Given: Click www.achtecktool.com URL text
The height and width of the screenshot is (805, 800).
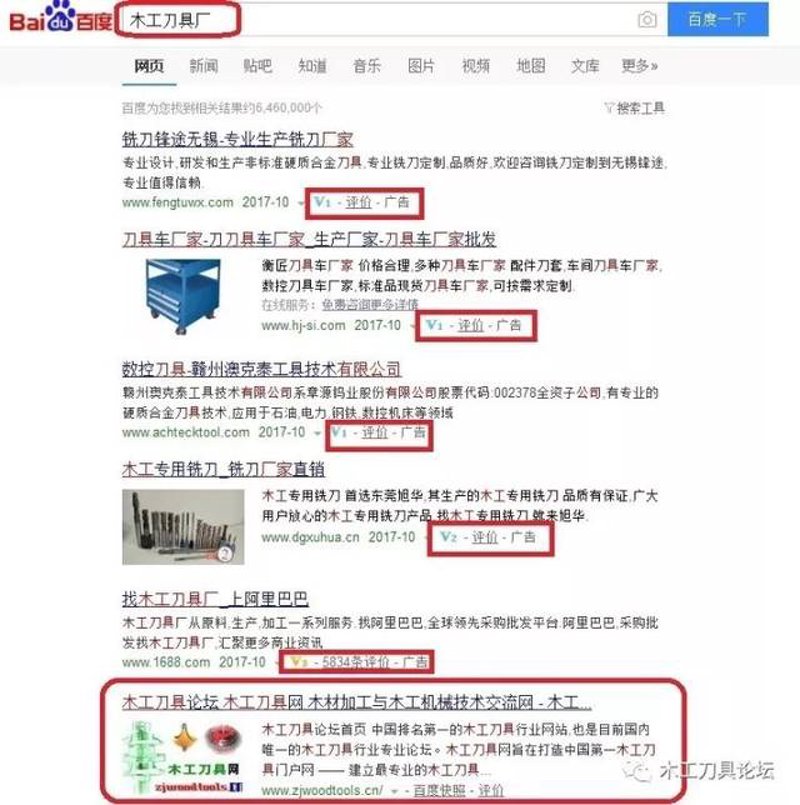Looking at the screenshot, I should click(186, 432).
